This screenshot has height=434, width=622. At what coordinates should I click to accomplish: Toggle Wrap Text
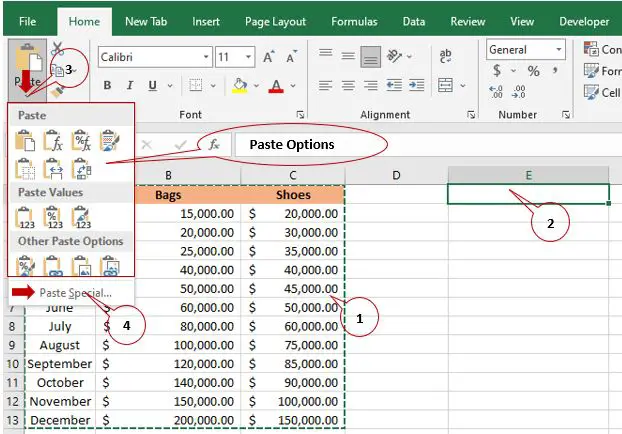click(445, 56)
